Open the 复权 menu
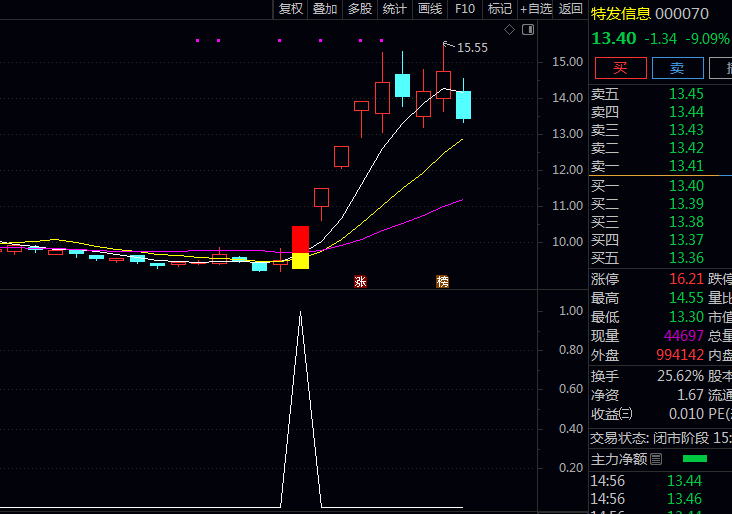 (290, 9)
